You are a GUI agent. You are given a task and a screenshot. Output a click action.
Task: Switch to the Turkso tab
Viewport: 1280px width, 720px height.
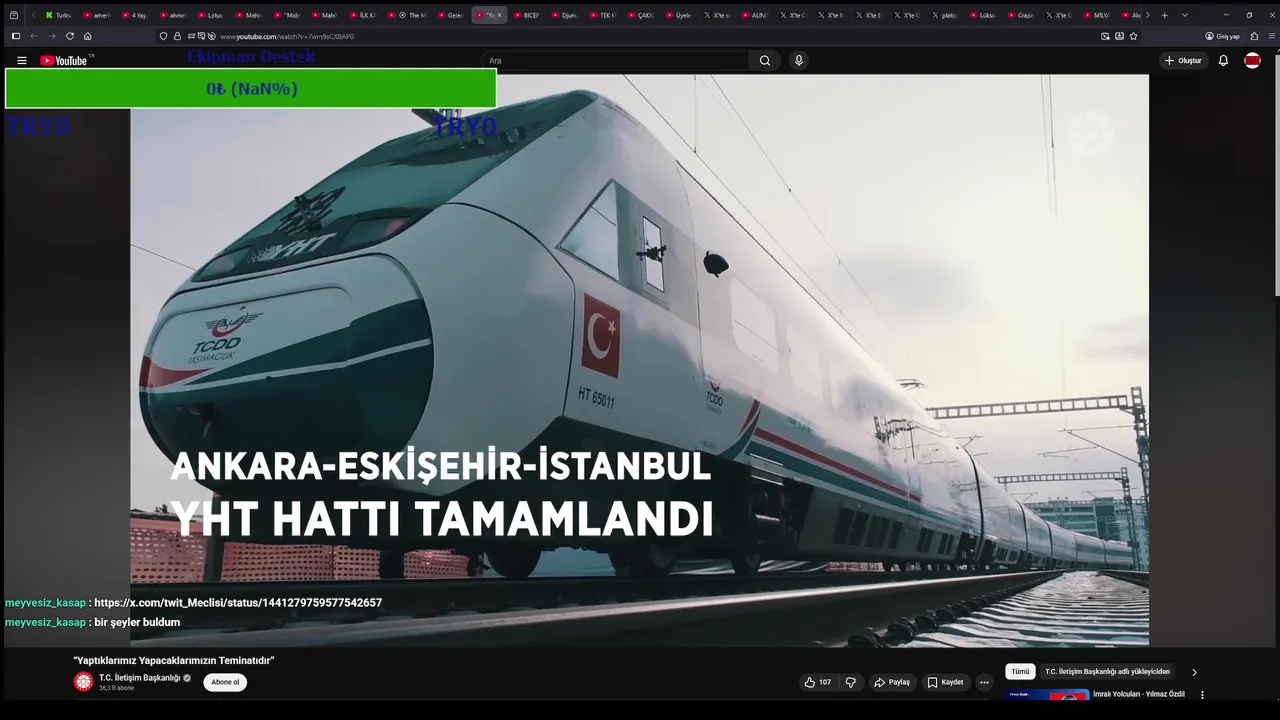coord(59,15)
